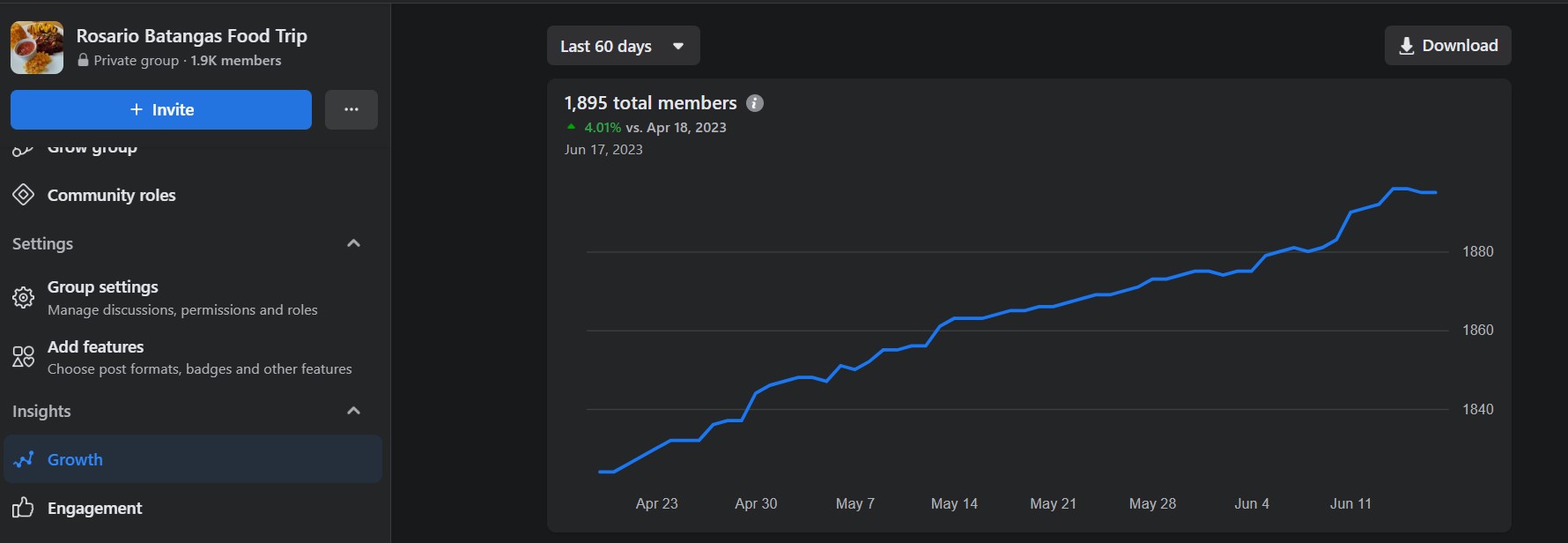Select the Growth insights item
This screenshot has height=543, width=1568.
coord(192,459)
